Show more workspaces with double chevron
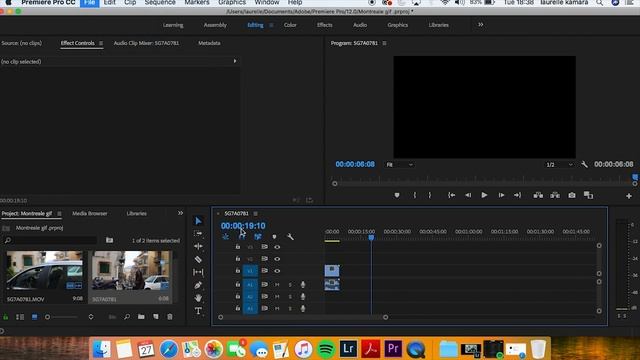 pos(481,25)
